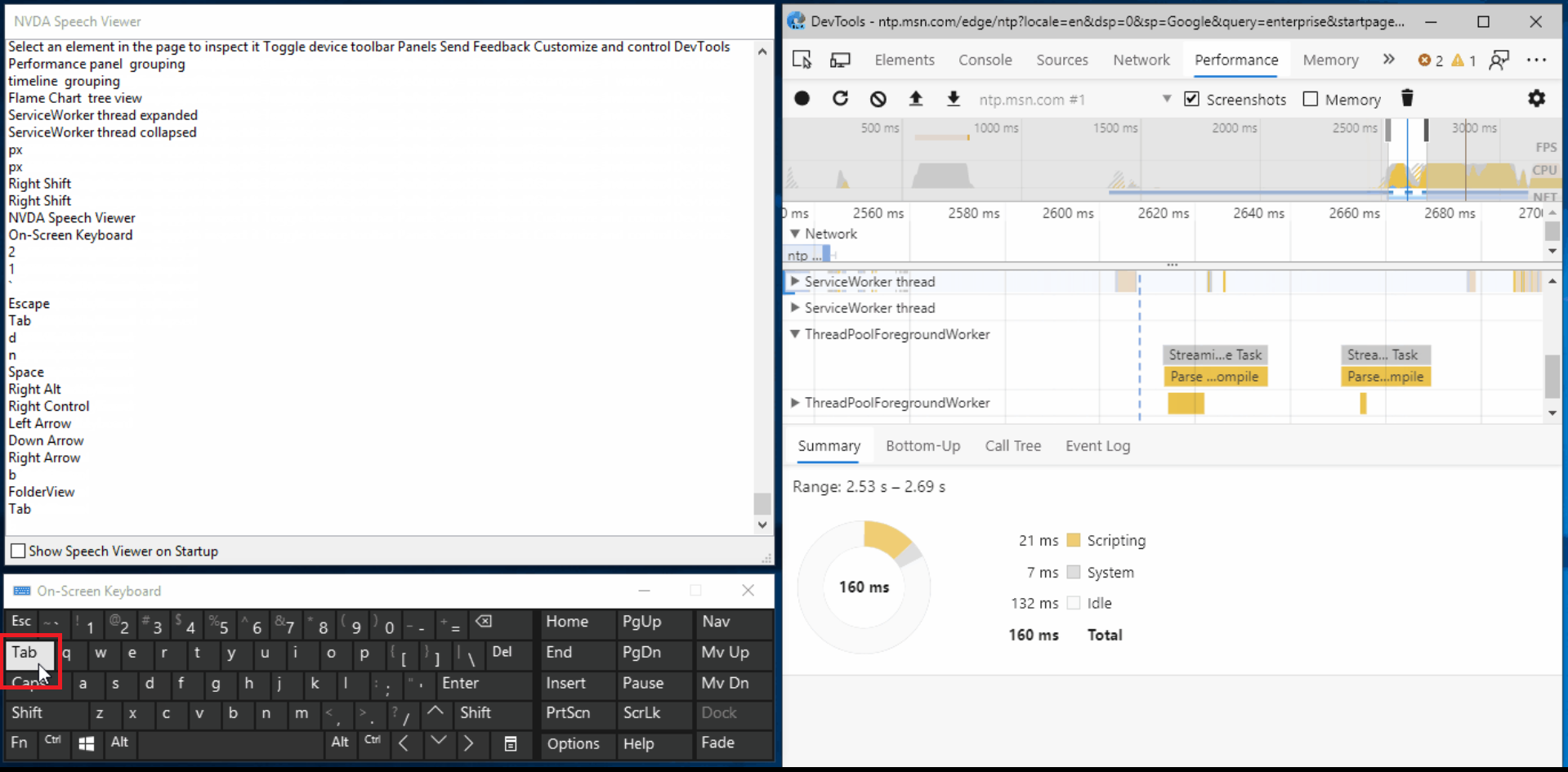This screenshot has width=1568, height=772.
Task: Check Show Speech Viewer on Startup
Action: point(17,551)
